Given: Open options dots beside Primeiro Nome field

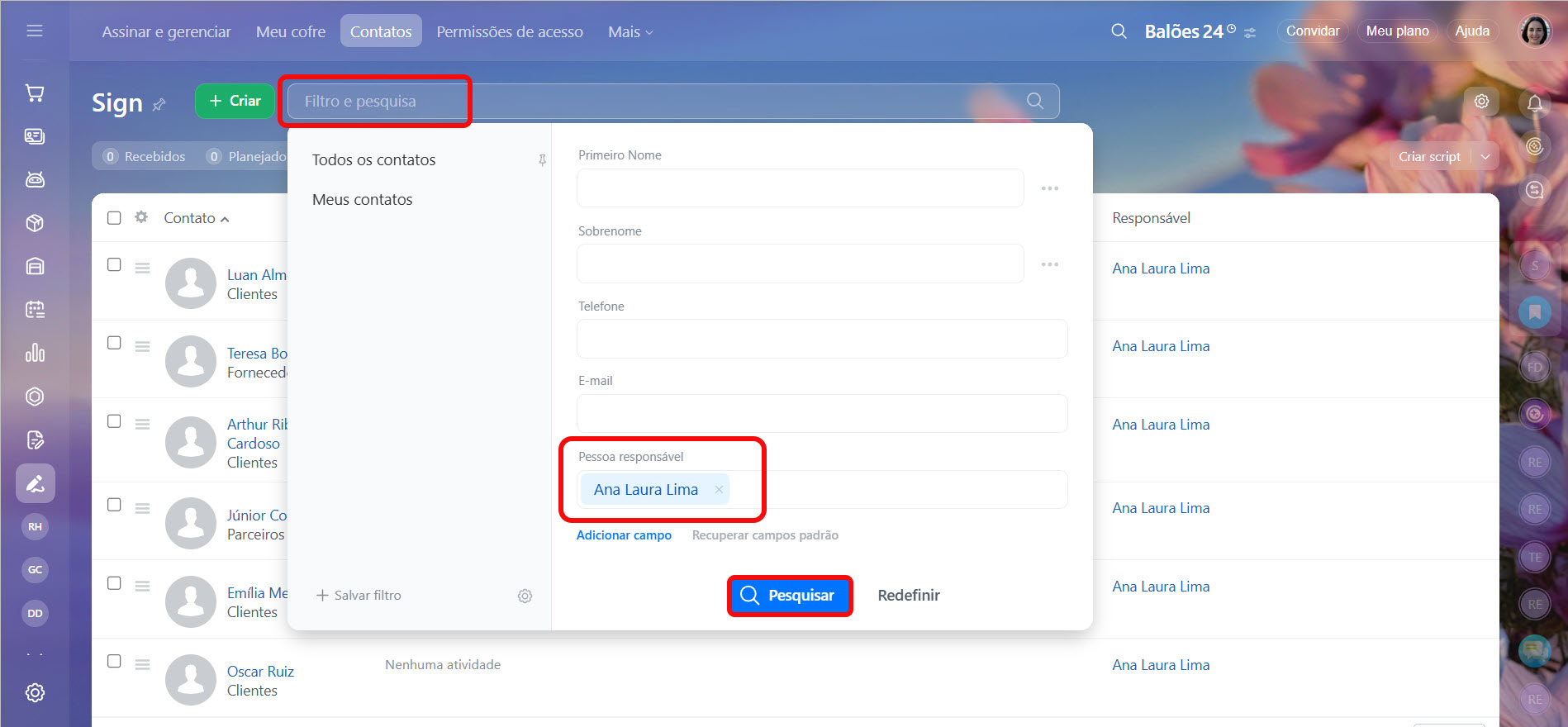Looking at the screenshot, I should 1049,188.
